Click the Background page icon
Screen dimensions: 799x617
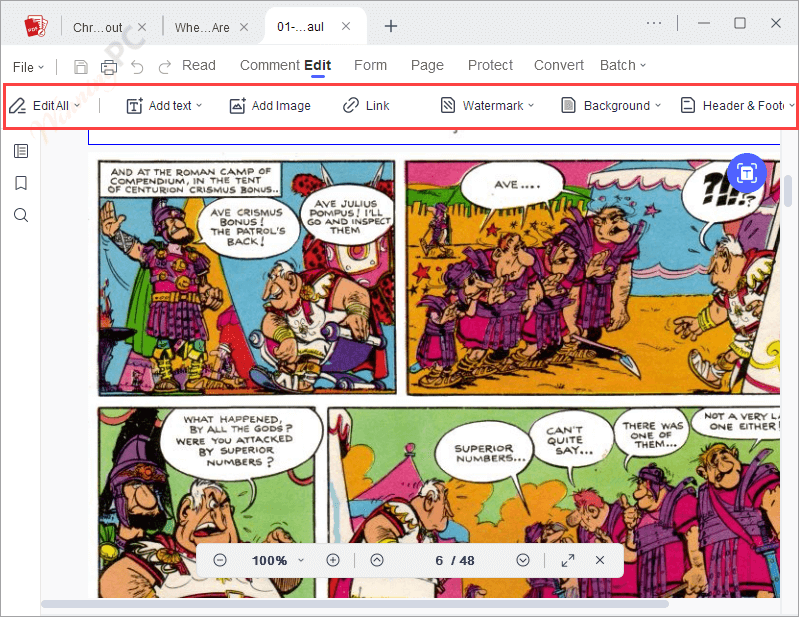(568, 105)
